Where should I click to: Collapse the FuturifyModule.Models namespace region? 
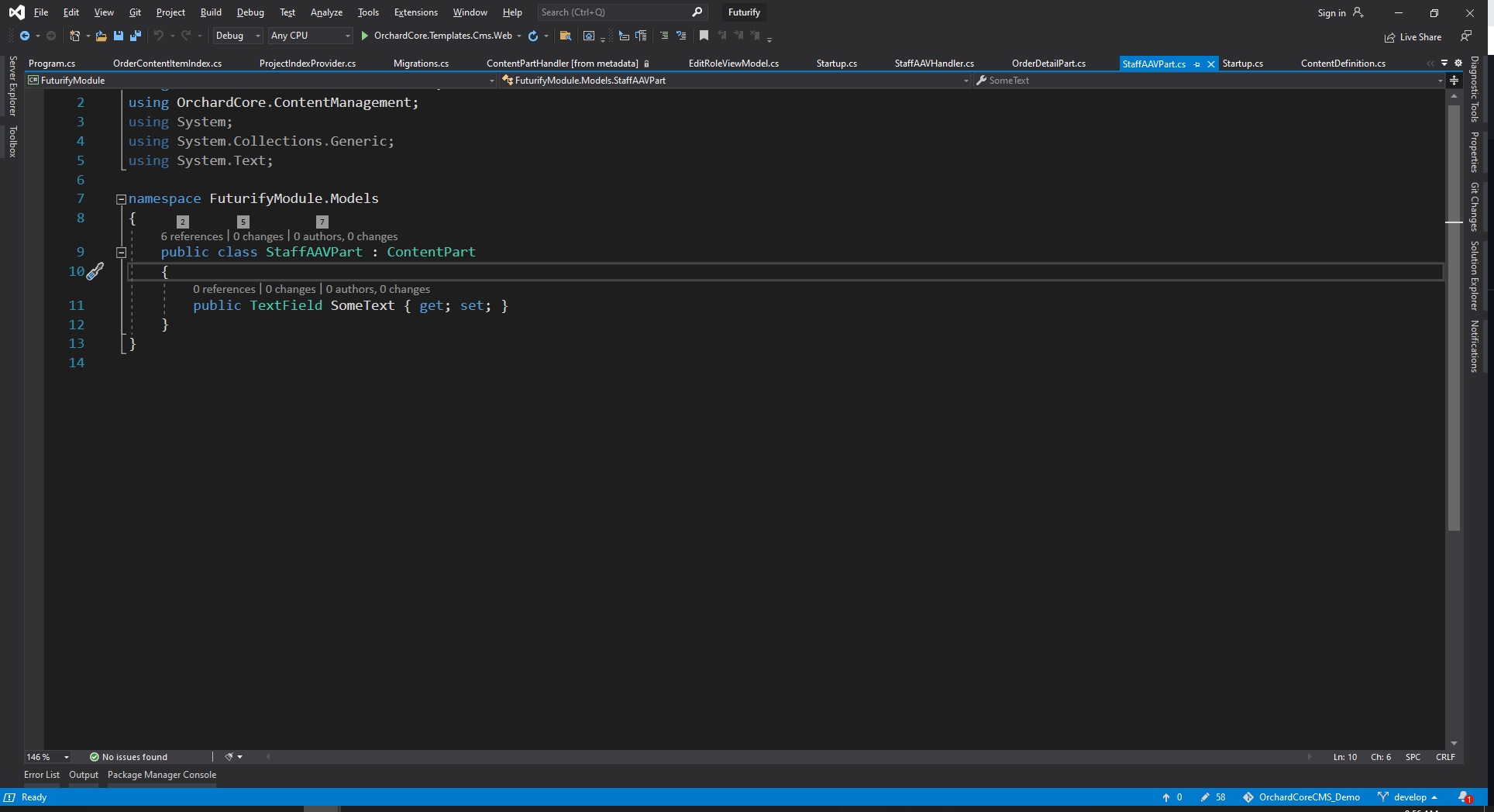tap(121, 198)
